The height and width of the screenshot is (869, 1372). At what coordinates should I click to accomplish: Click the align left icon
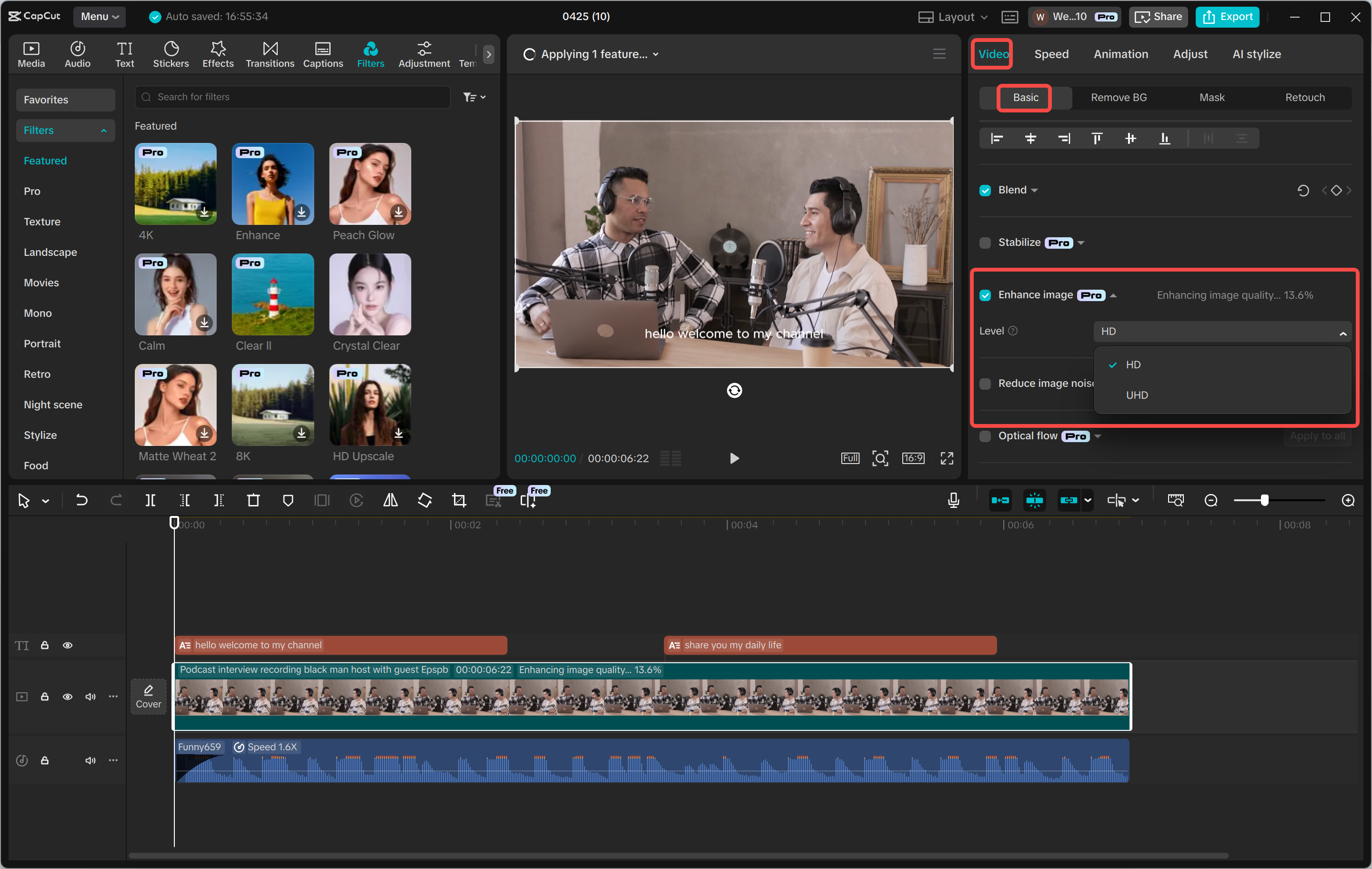click(x=997, y=139)
